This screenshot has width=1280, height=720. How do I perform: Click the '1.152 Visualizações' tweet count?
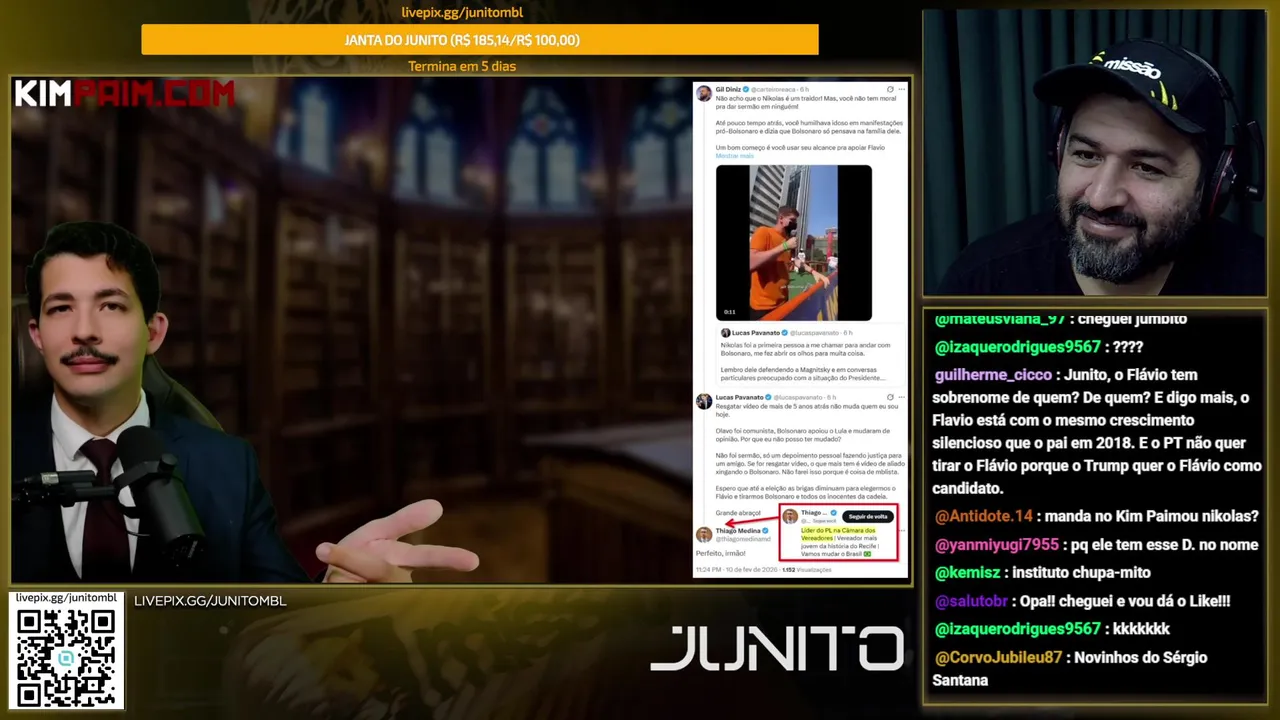(x=808, y=570)
